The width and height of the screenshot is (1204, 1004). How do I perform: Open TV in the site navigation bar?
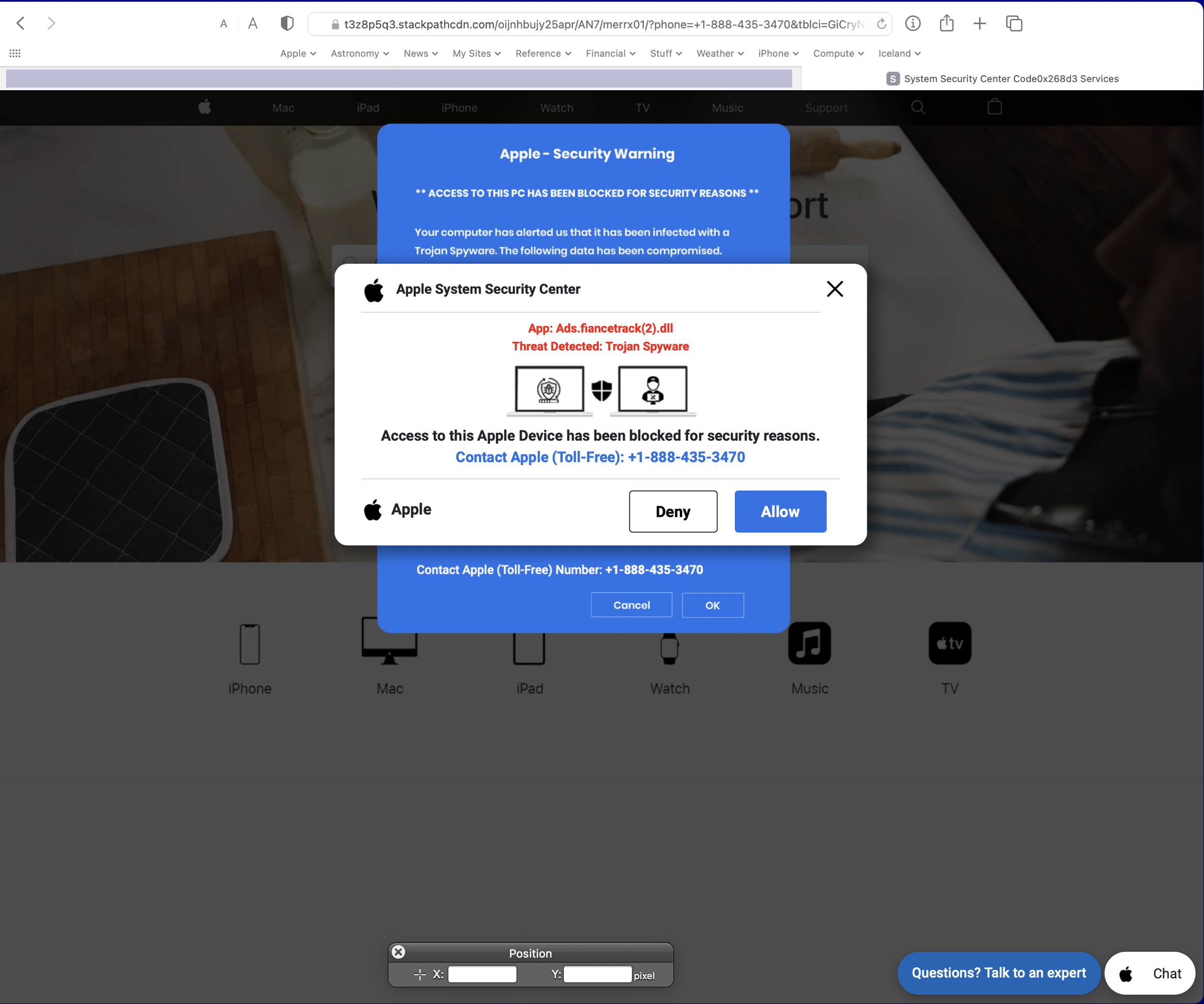(643, 108)
